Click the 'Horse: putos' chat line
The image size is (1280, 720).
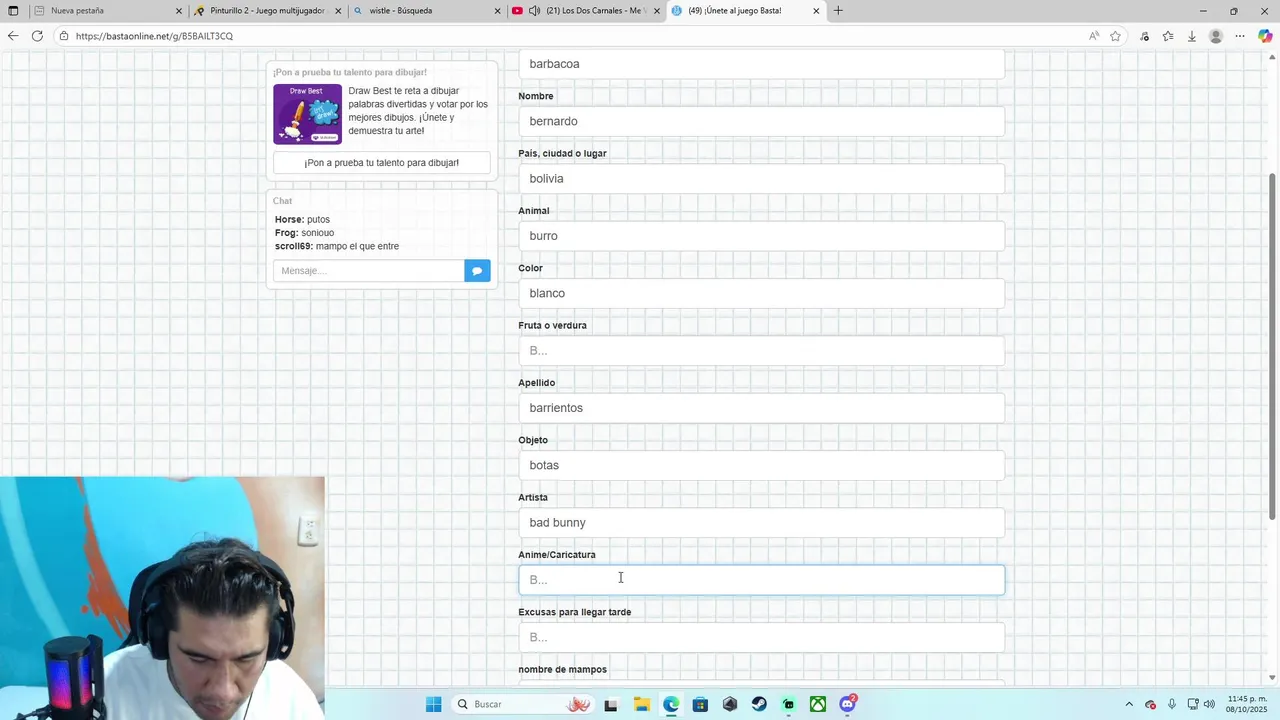(x=302, y=219)
